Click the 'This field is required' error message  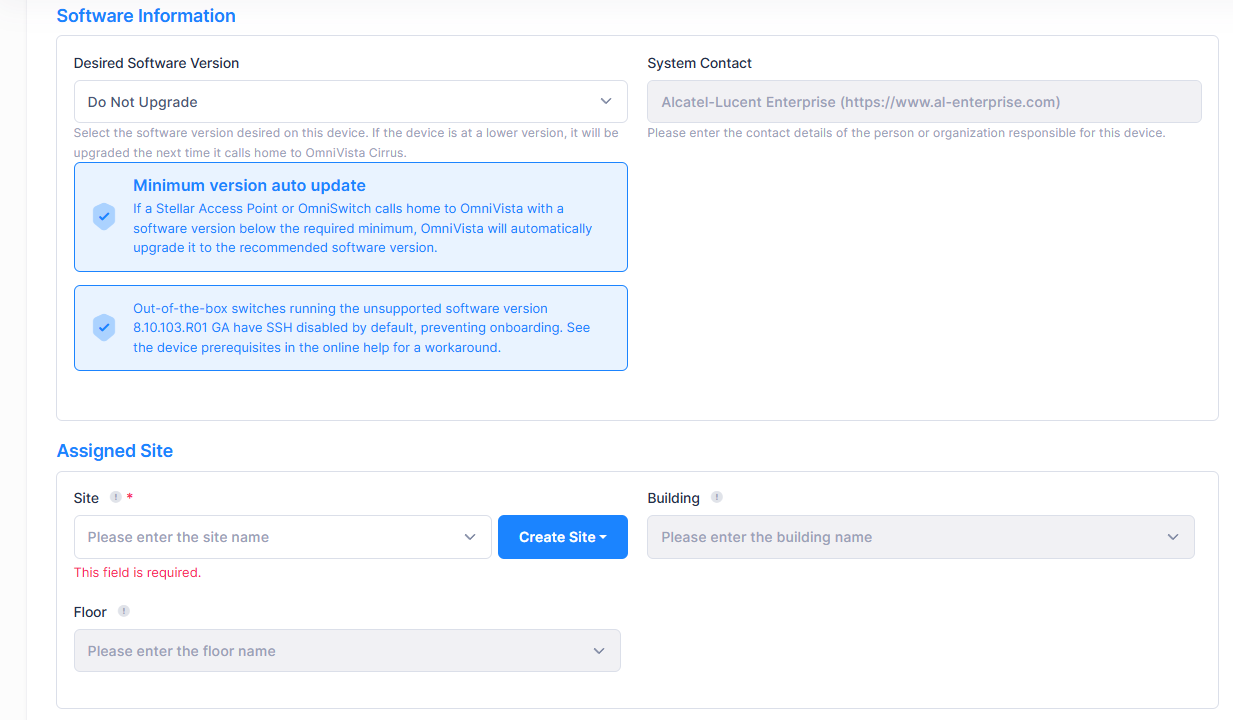point(137,573)
